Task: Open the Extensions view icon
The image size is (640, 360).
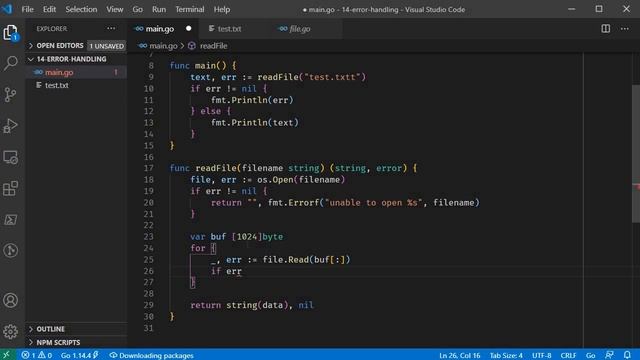Action: pos(11,189)
